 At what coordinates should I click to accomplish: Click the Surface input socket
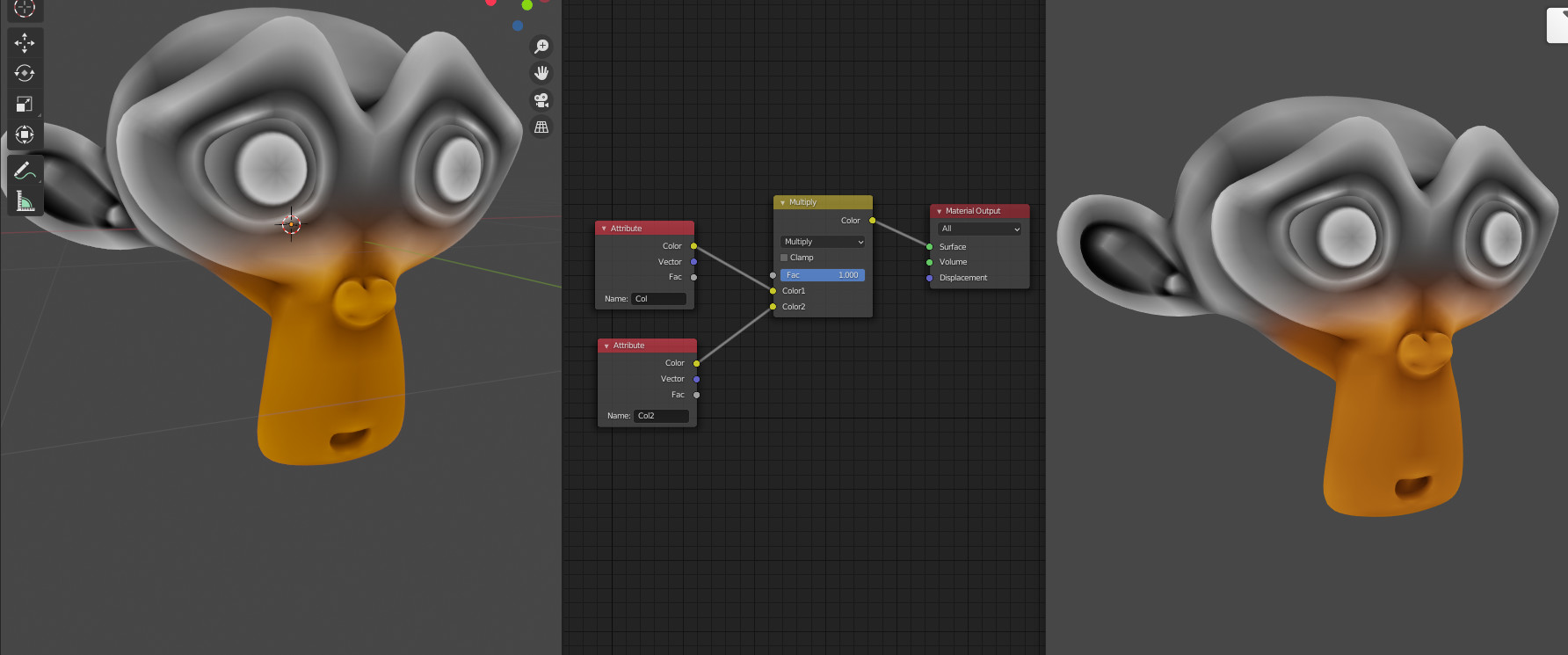929,247
